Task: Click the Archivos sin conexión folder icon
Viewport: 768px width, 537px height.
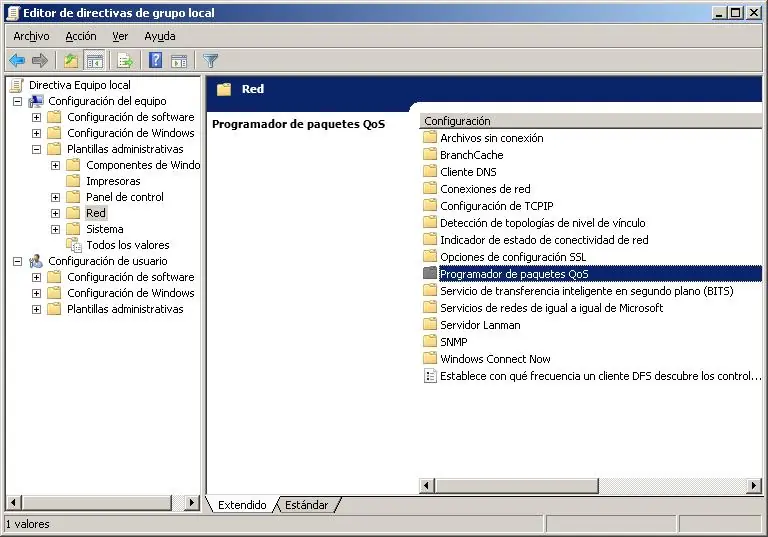Action: [x=430, y=138]
